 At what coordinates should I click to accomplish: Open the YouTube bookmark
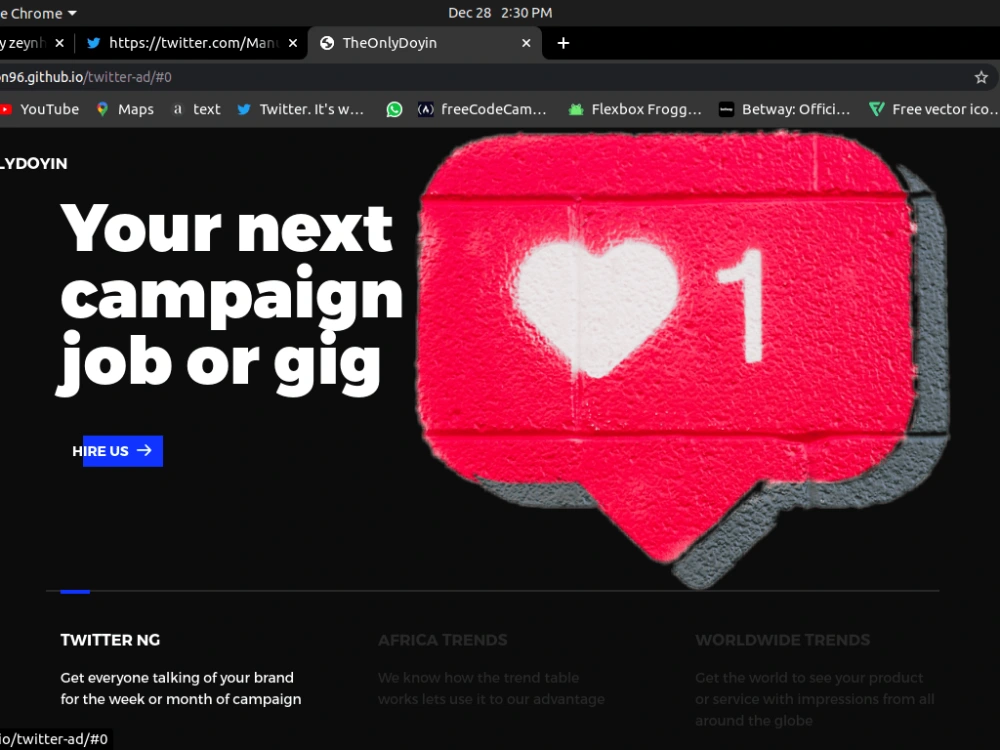tap(40, 109)
